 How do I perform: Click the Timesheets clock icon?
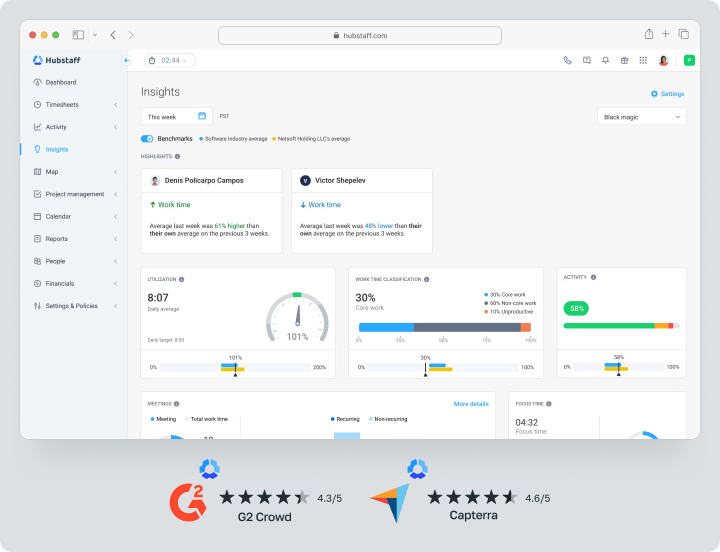click(x=37, y=105)
